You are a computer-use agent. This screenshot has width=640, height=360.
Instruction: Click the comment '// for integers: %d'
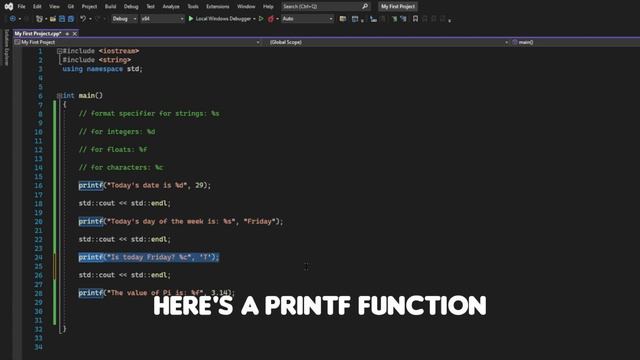(x=117, y=131)
